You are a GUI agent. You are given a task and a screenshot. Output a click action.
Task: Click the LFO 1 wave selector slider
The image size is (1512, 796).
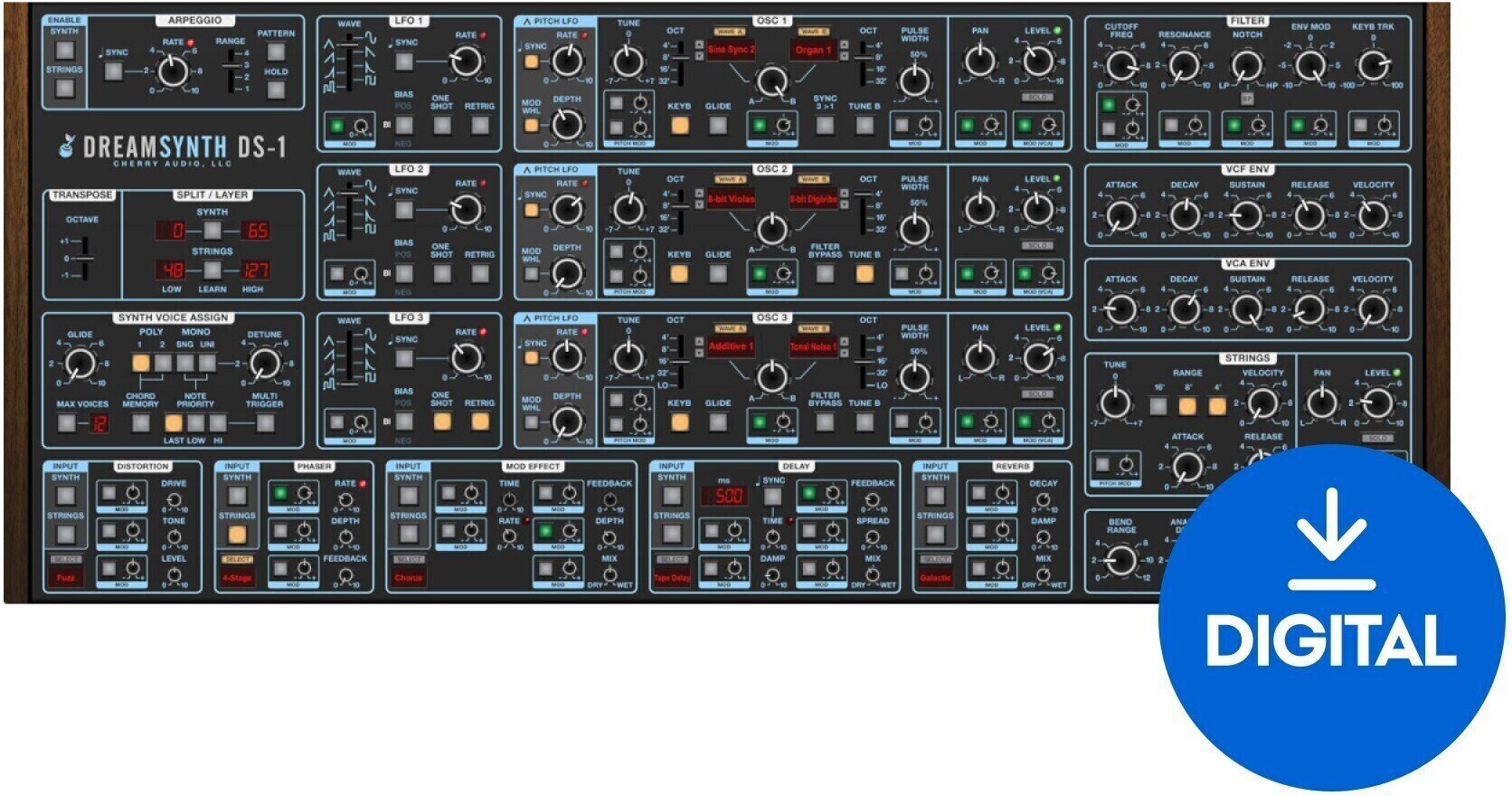coord(348,62)
